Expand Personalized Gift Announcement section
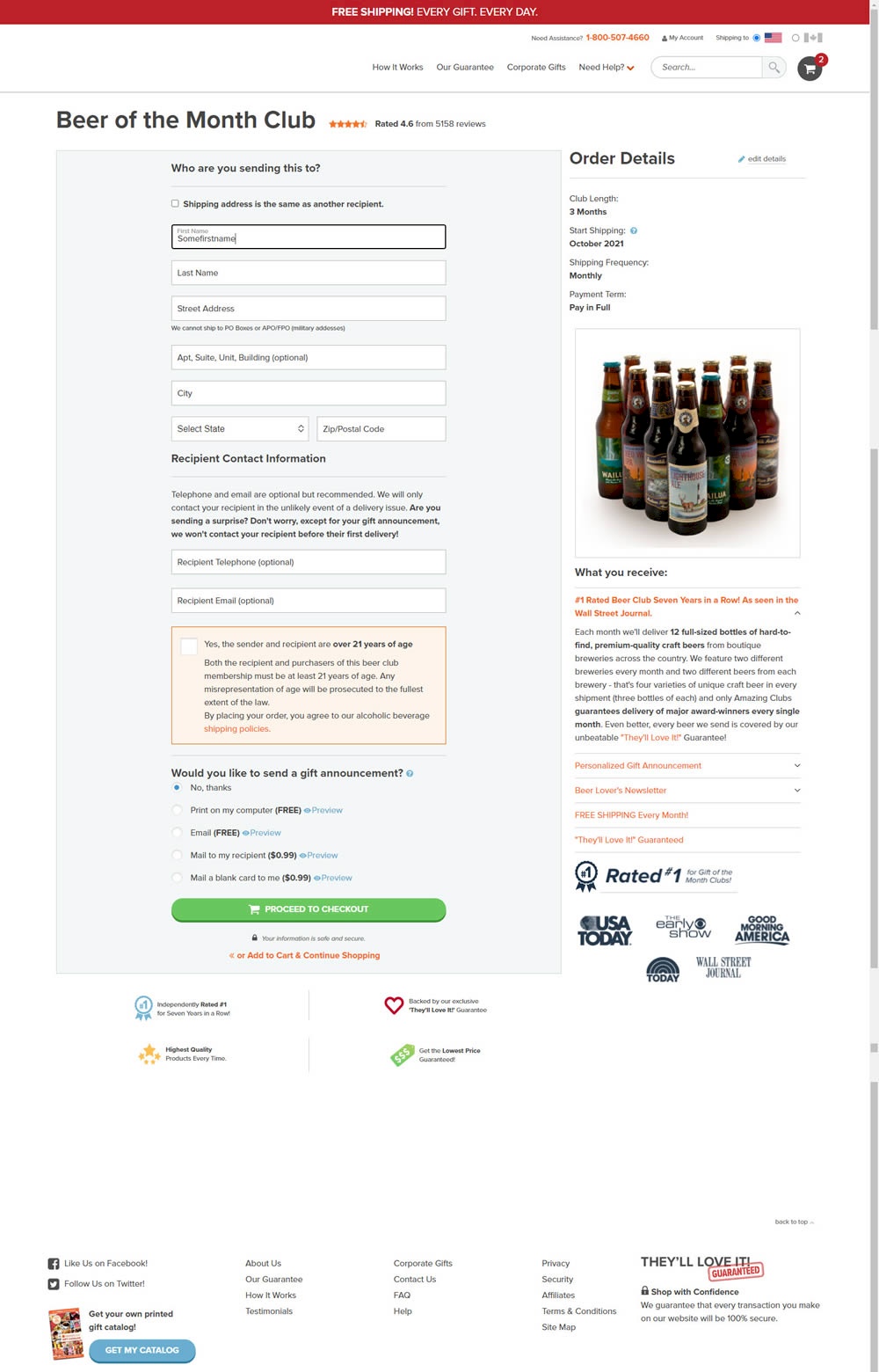The height and width of the screenshot is (1372, 879). [x=687, y=766]
